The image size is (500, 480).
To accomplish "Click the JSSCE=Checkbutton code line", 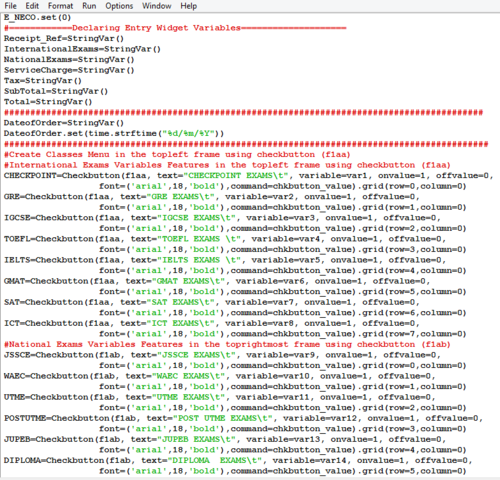I will [222, 355].
